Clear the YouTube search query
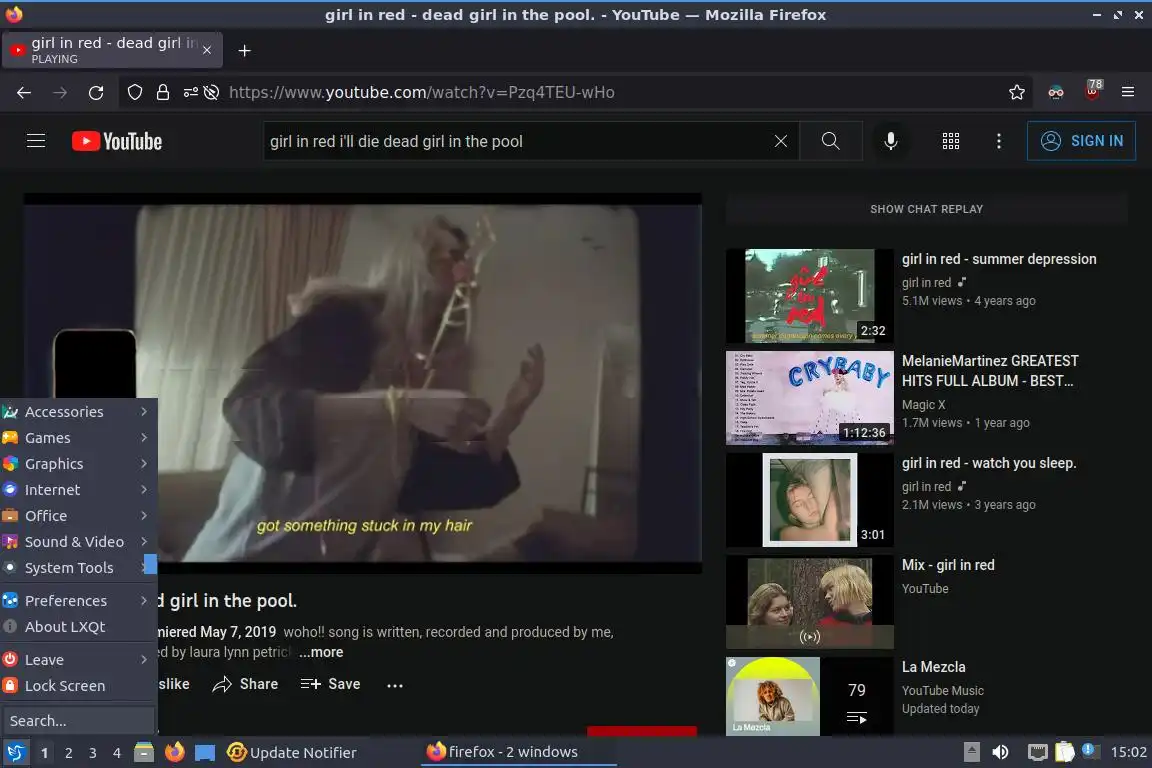 pos(780,141)
